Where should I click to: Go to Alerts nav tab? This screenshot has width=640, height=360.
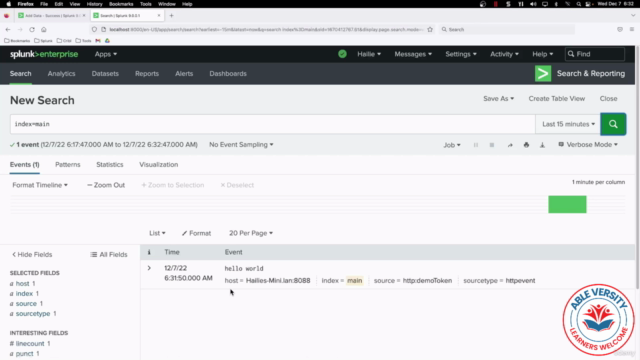(x=184, y=73)
